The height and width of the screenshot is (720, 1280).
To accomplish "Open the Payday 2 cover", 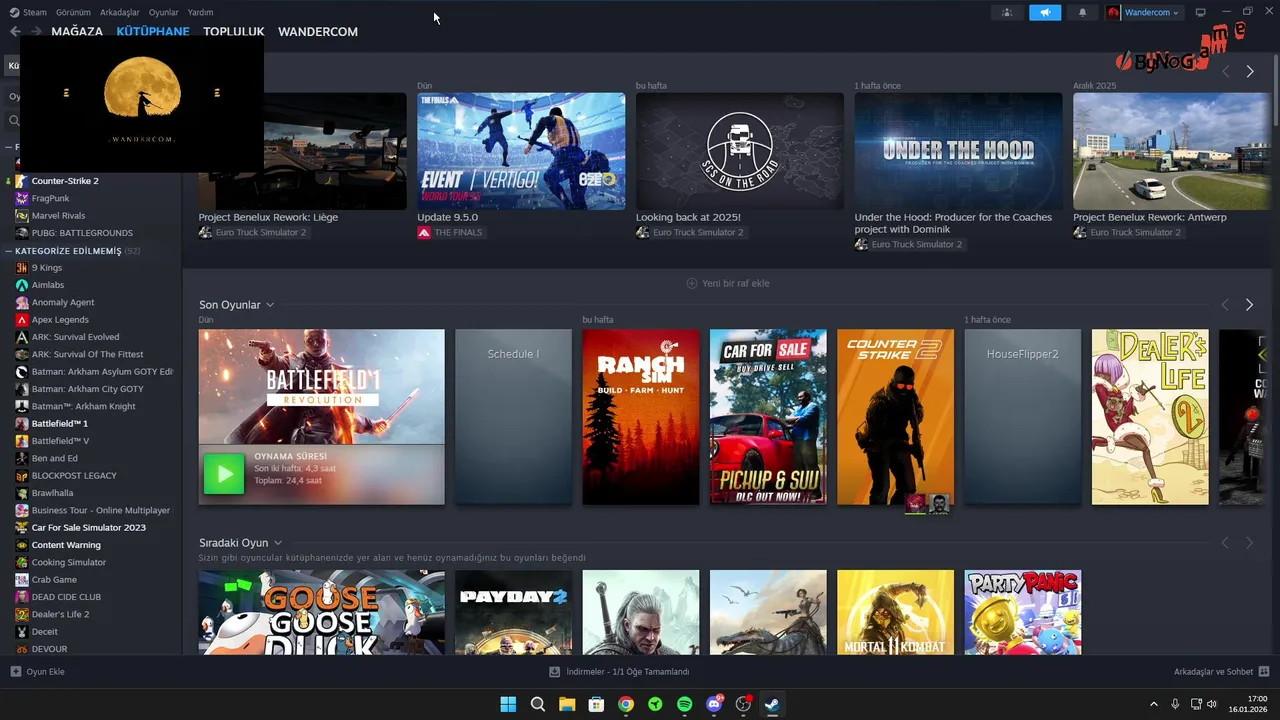I will coord(513,612).
